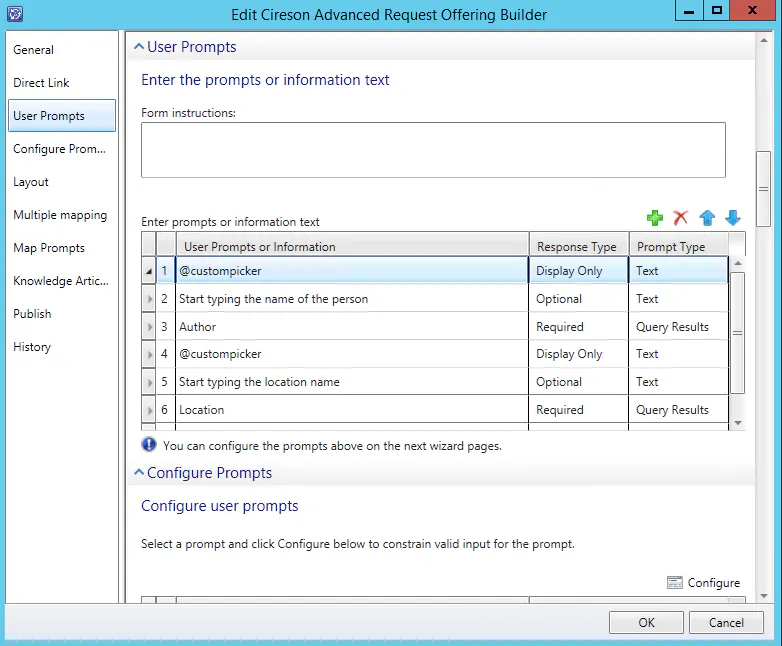Select the Author prompt cell
Viewport: 782px width, 646px height.
coord(352,327)
